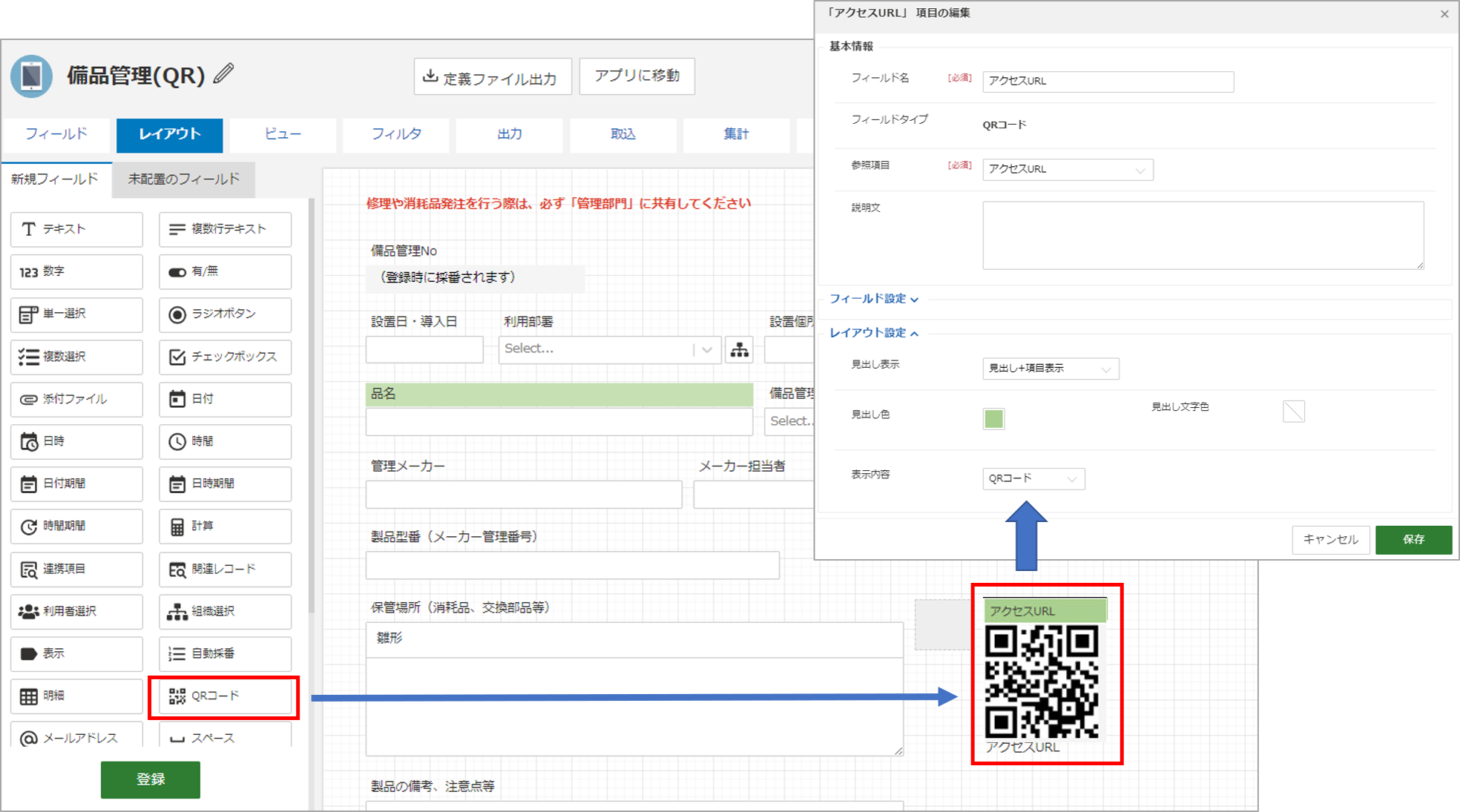Viewport: 1460px width, 812px height.
Task: Click アプリに移動 button
Action: point(637,76)
